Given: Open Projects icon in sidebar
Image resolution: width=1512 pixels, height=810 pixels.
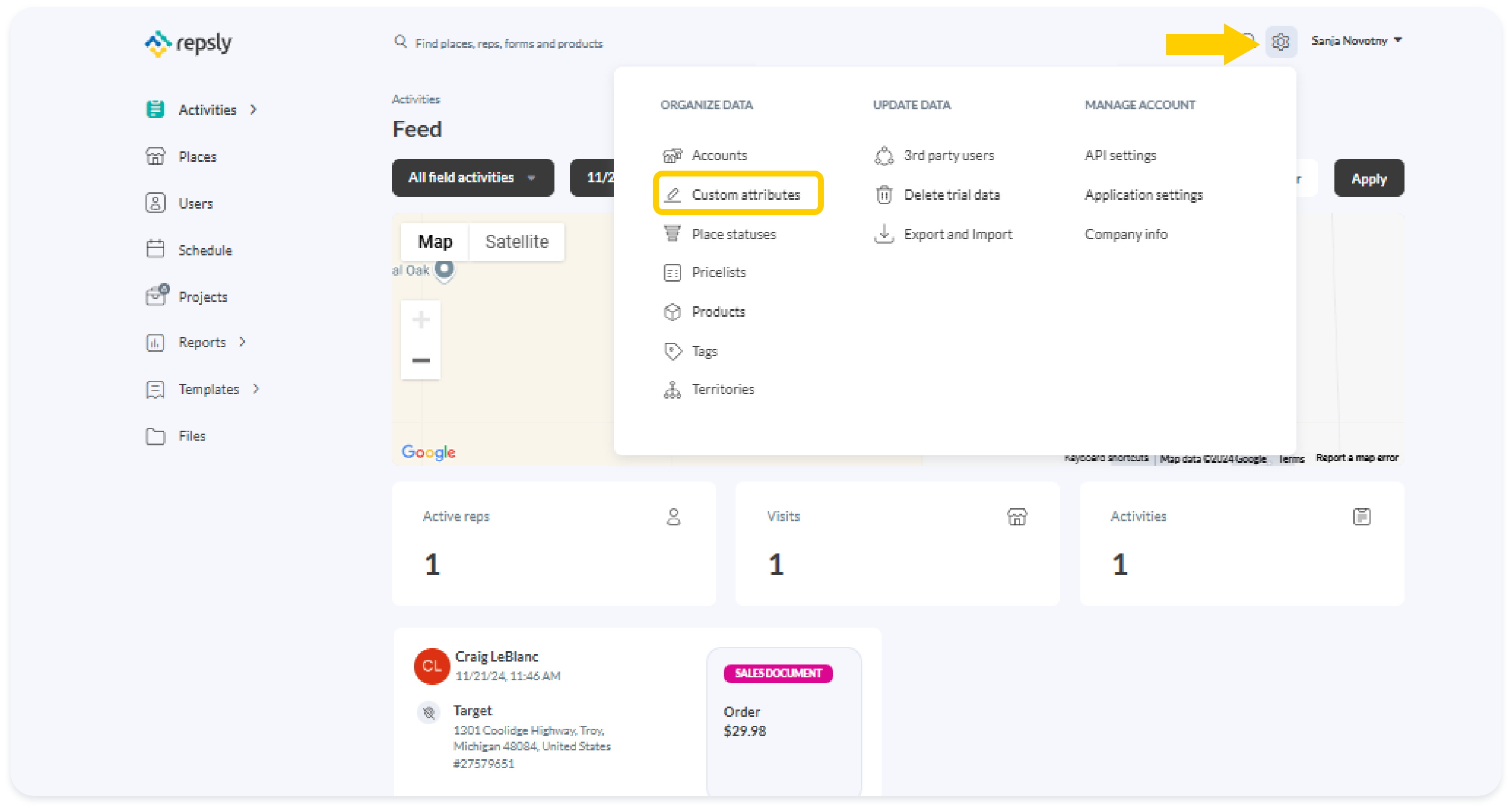Looking at the screenshot, I should tap(156, 295).
